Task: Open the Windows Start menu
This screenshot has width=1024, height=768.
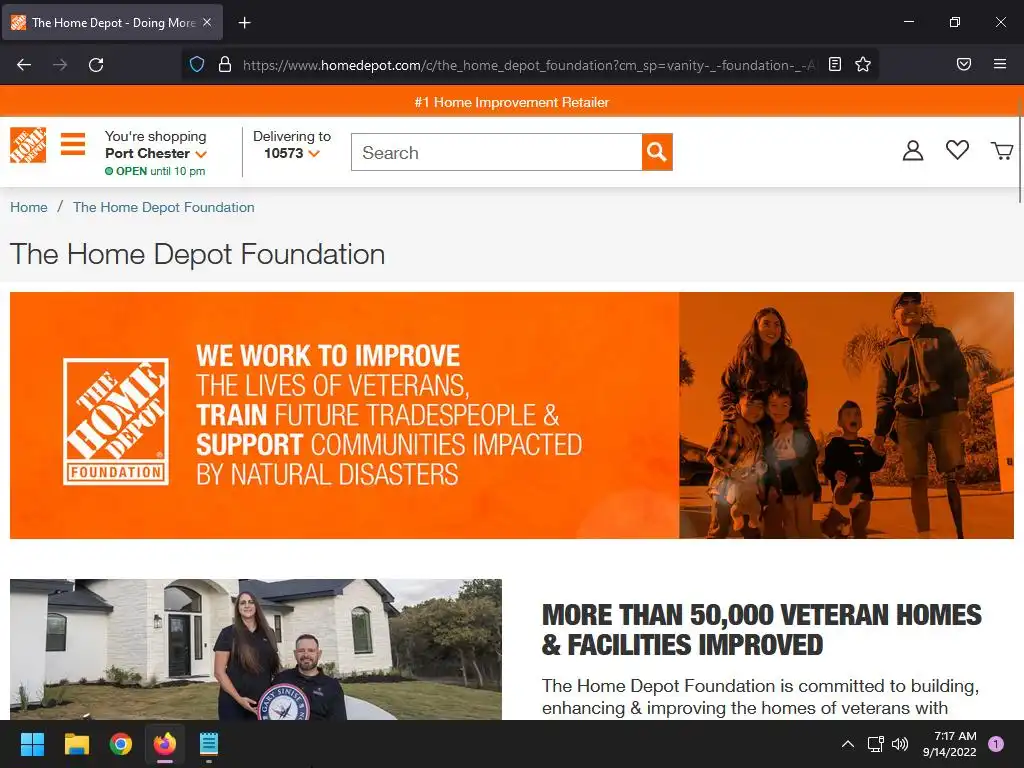Action: (x=32, y=744)
